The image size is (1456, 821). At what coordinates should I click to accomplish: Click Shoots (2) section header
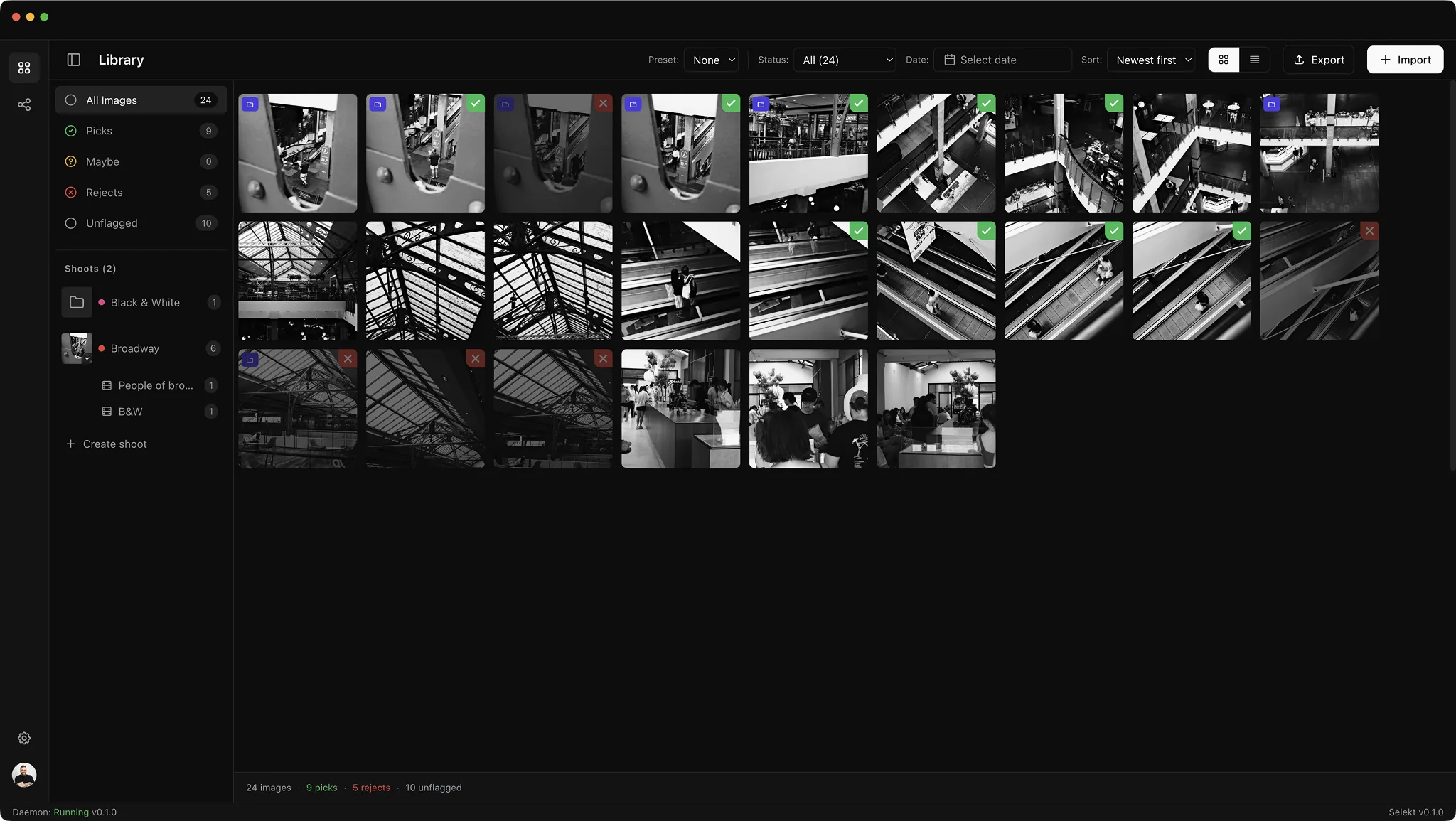90,269
